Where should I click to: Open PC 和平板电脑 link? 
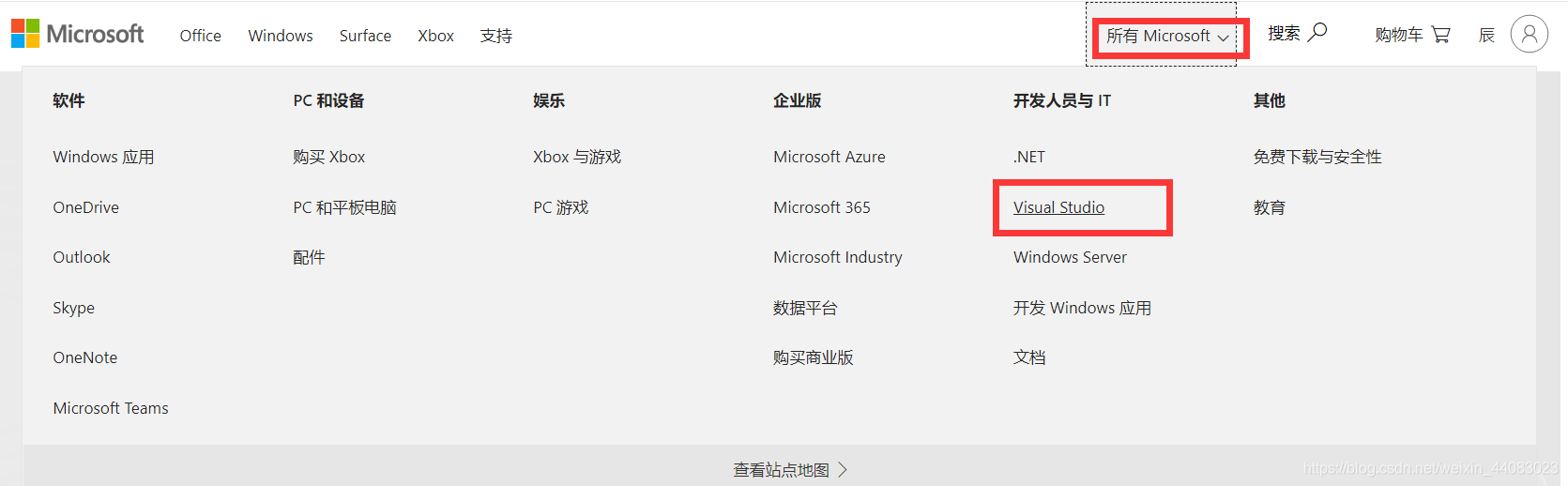point(344,207)
